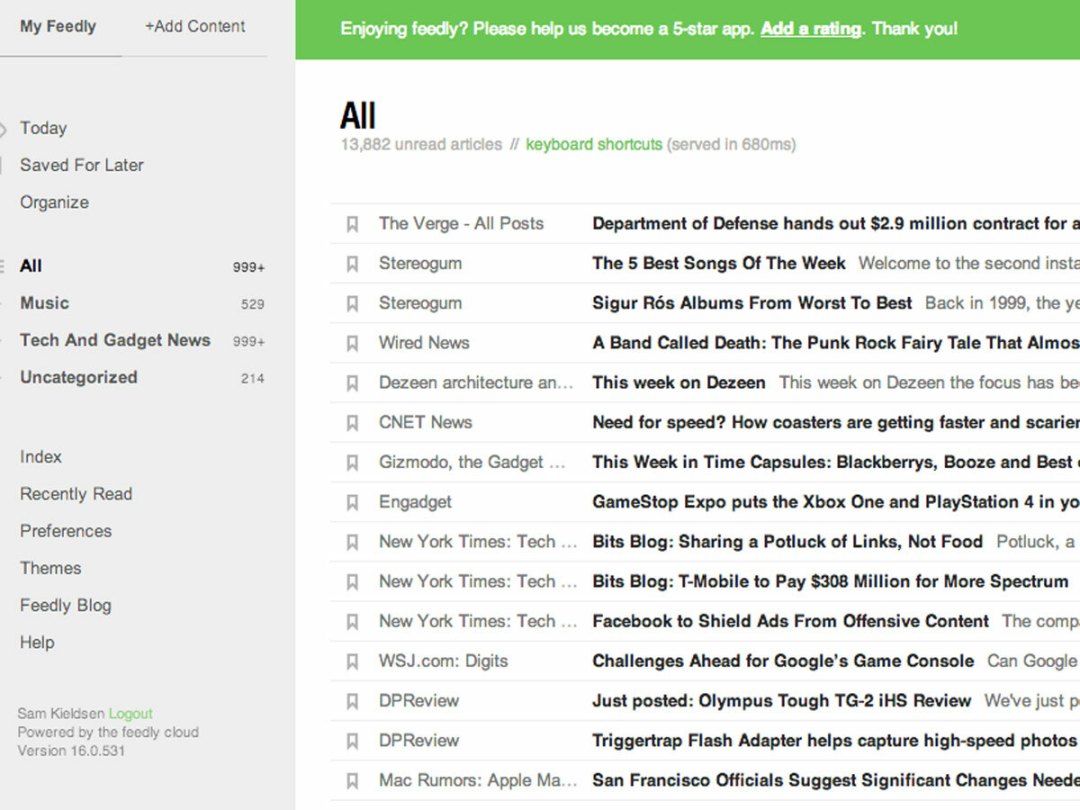Select the Uncategorized category
1080x810 pixels.
tap(79, 377)
